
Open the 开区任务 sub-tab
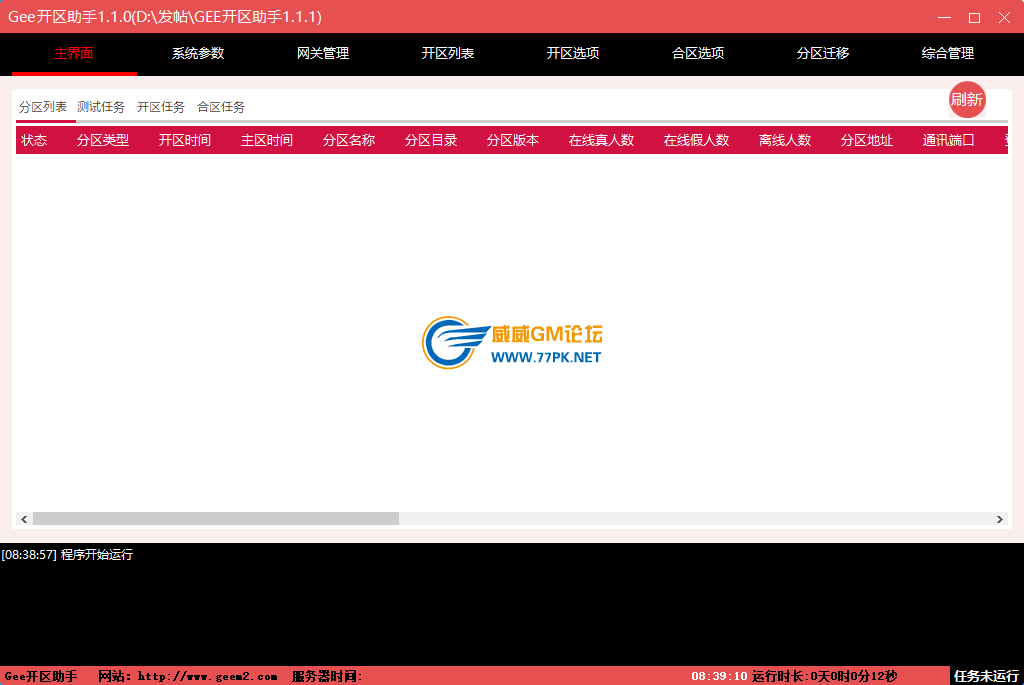click(161, 107)
